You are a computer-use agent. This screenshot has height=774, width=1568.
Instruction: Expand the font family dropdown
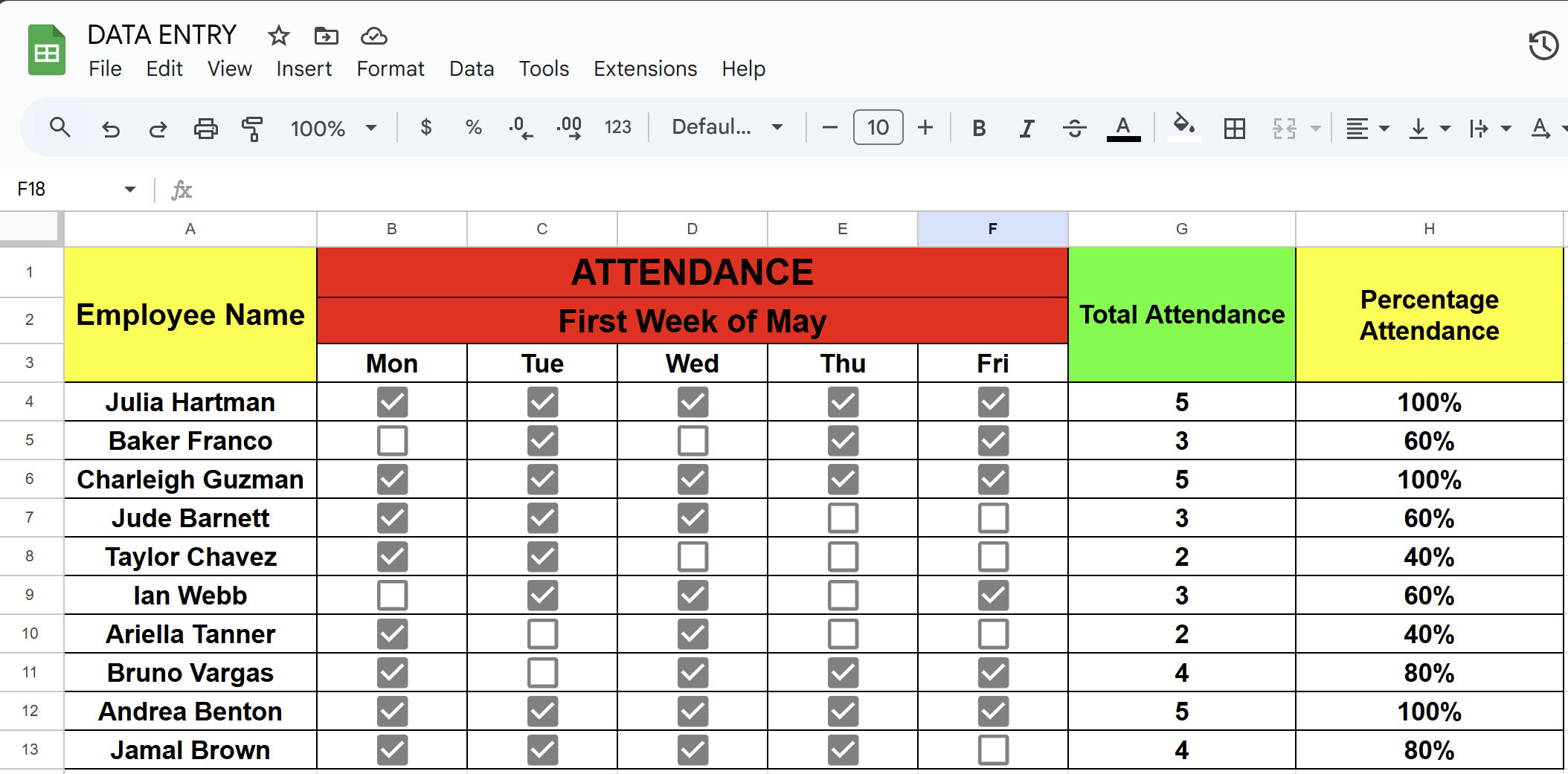tap(727, 127)
